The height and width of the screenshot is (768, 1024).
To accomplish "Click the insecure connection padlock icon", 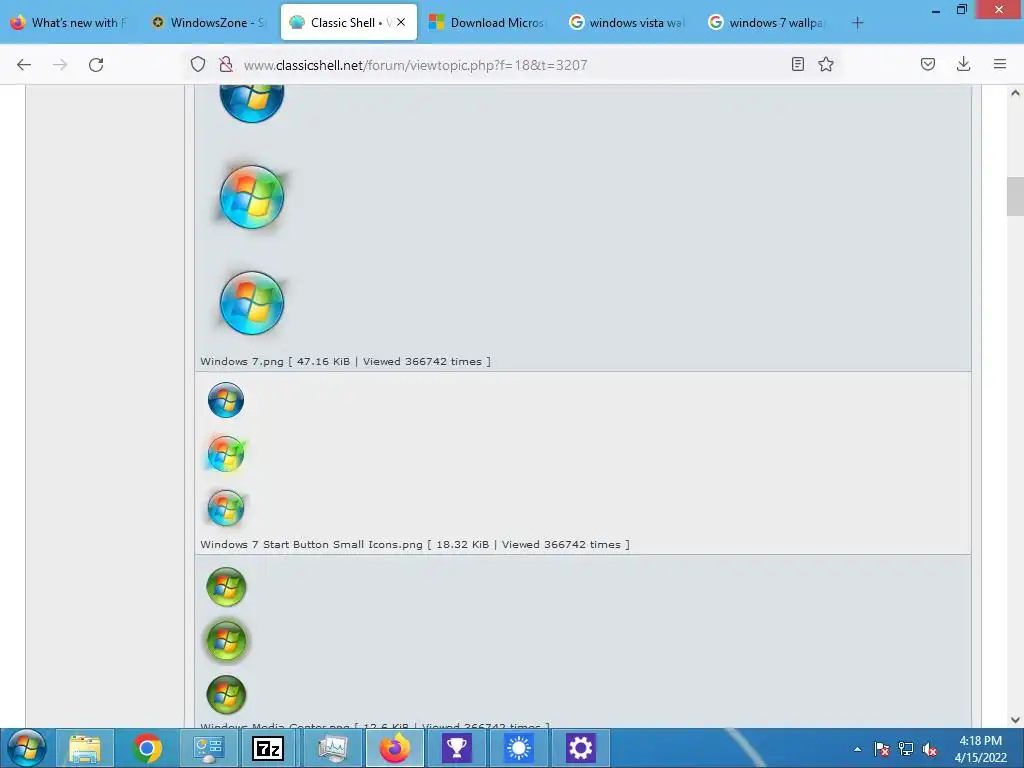I will [226, 64].
